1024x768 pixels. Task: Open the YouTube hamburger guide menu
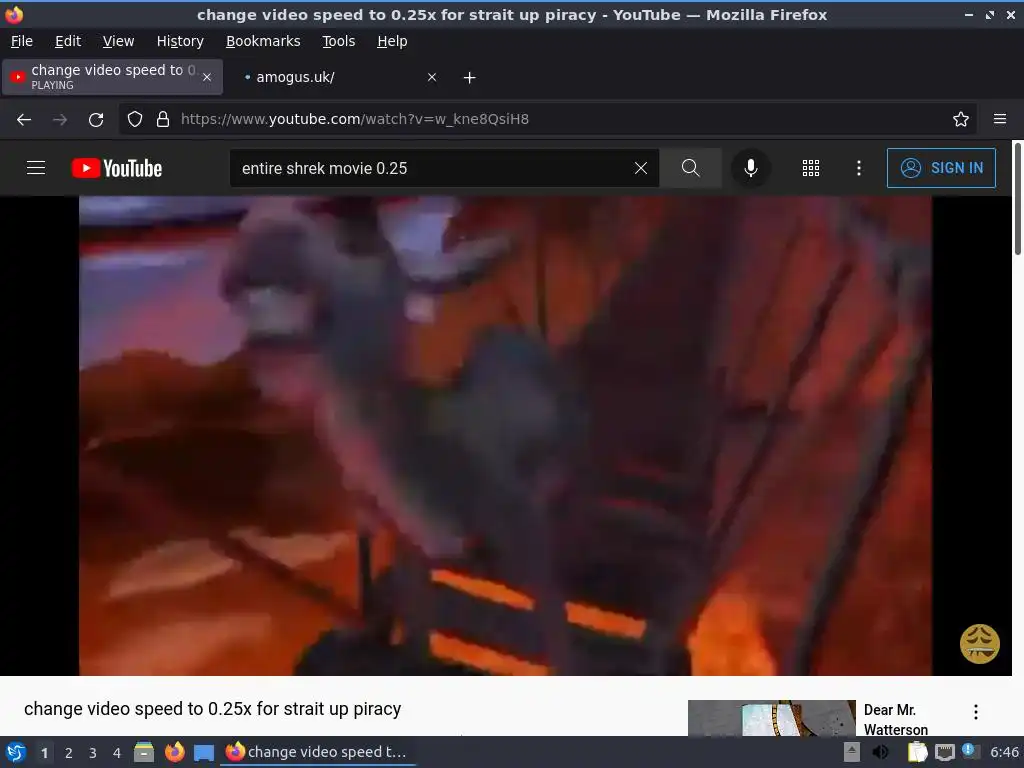point(36,168)
